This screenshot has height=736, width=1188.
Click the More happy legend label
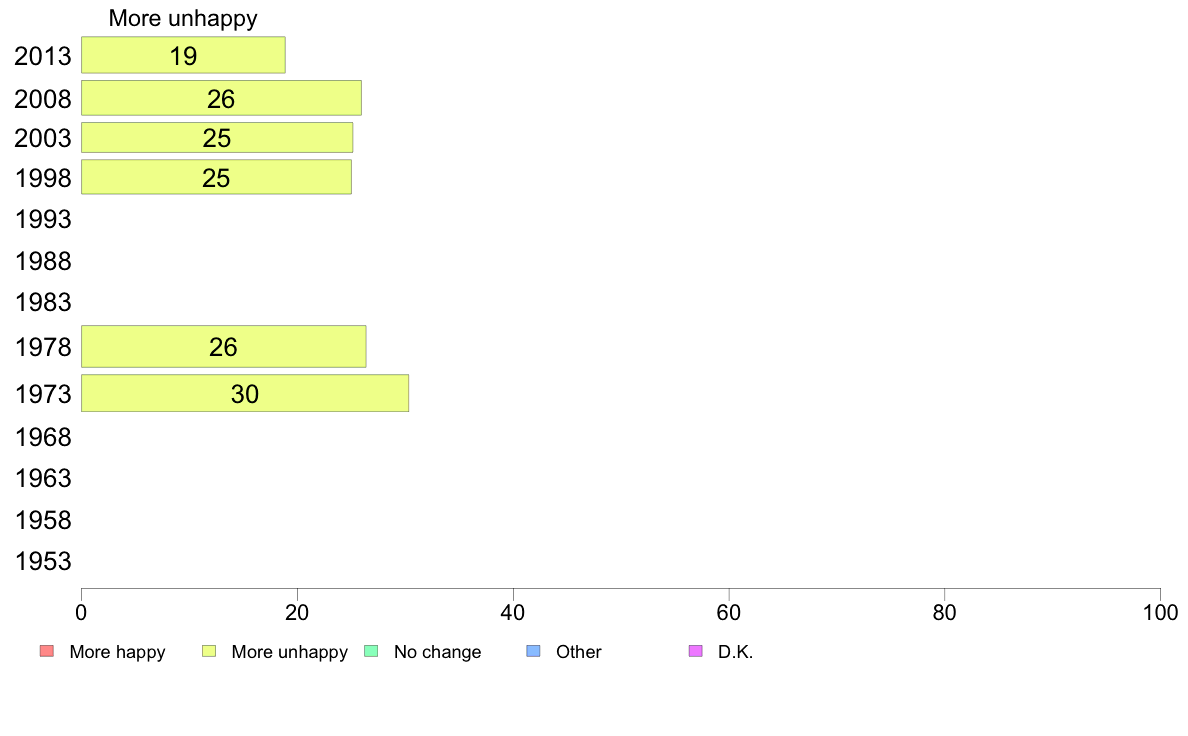[x=117, y=652]
